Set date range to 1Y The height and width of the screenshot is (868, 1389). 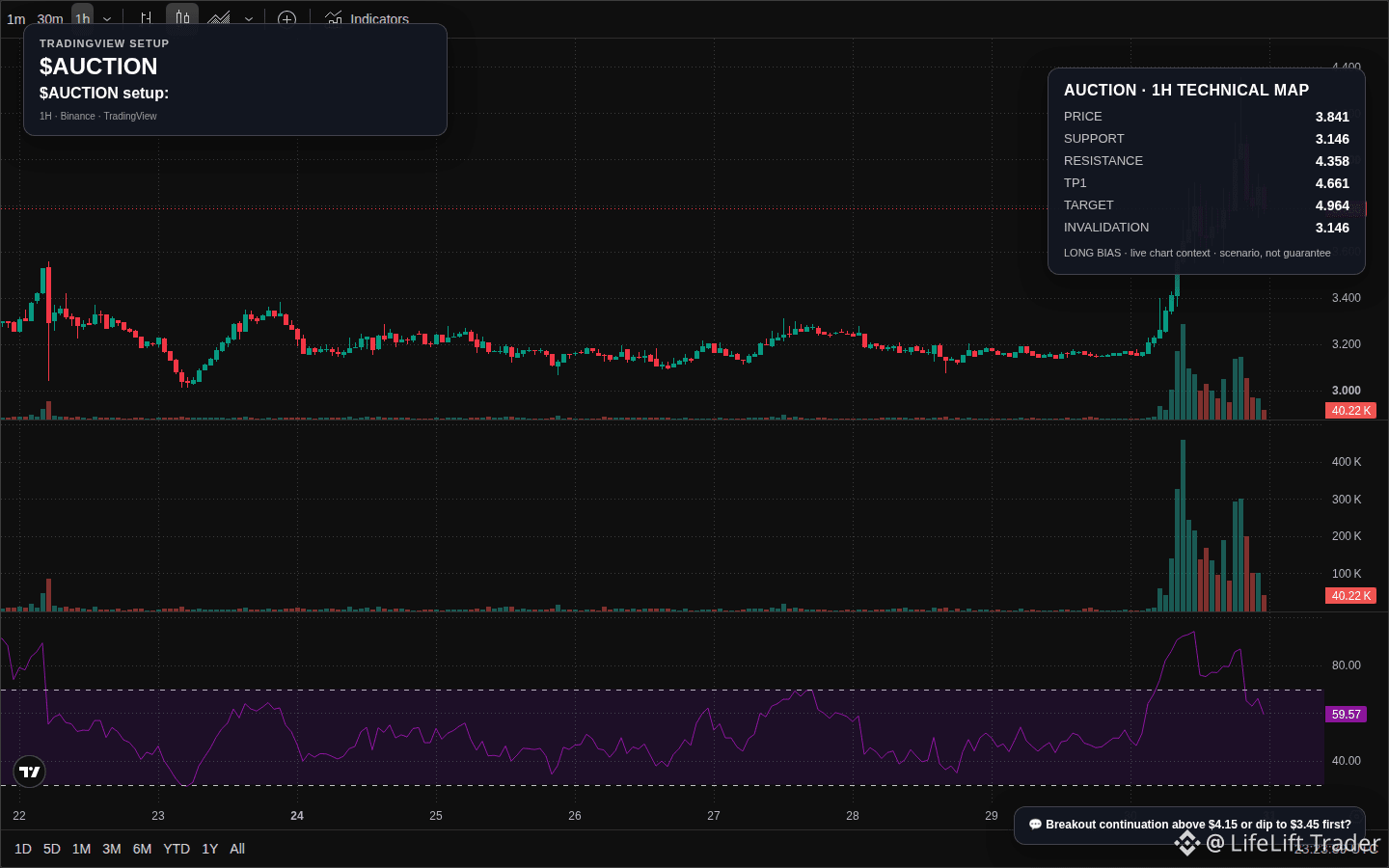pos(210,849)
